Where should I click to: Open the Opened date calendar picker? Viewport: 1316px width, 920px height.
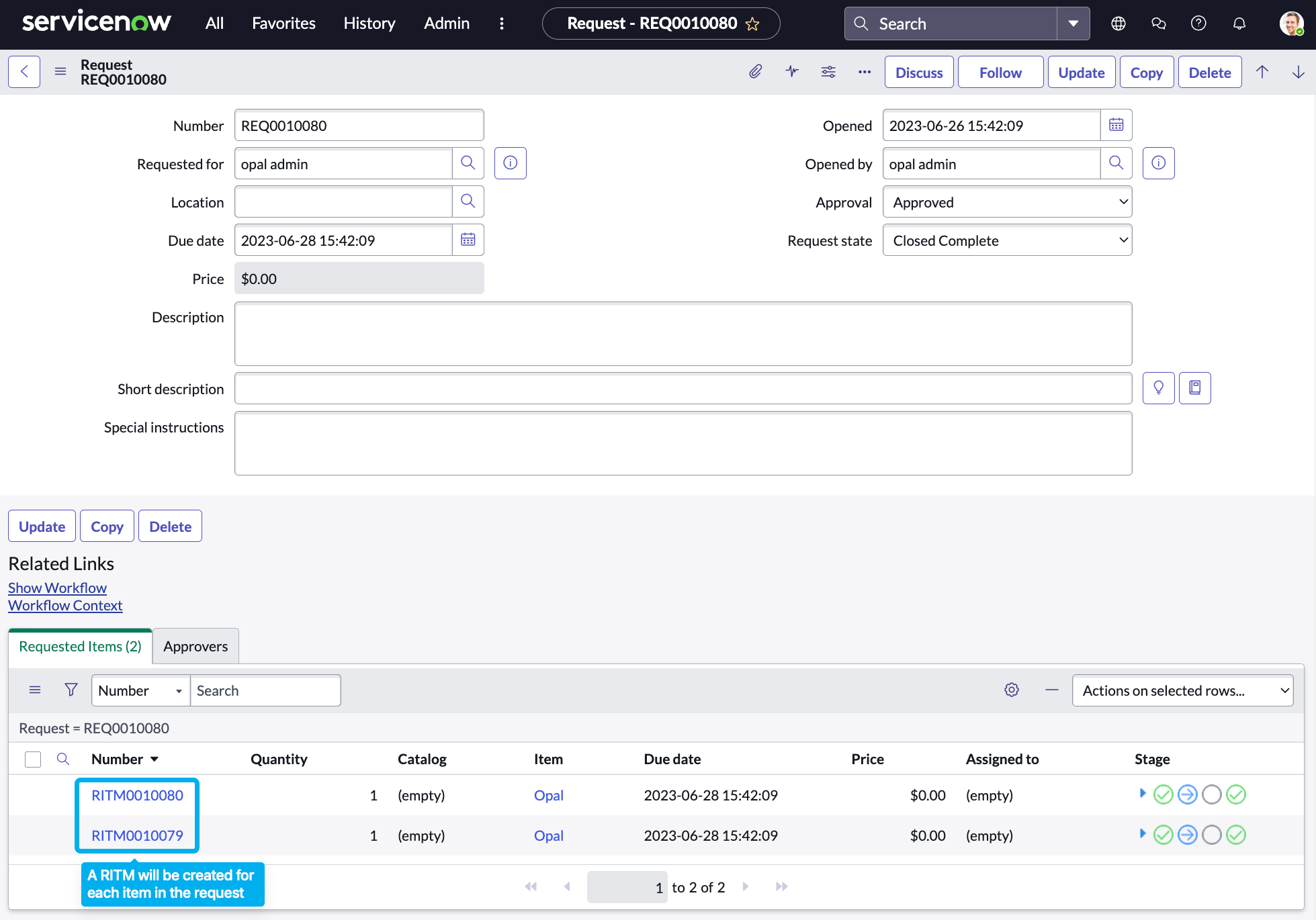1116,125
